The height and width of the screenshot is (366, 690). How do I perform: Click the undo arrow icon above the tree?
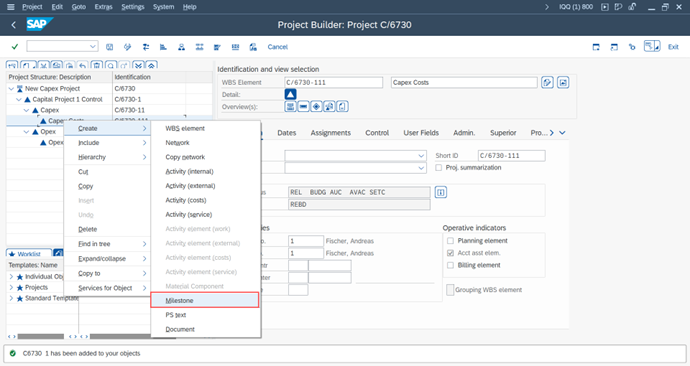click(83, 66)
